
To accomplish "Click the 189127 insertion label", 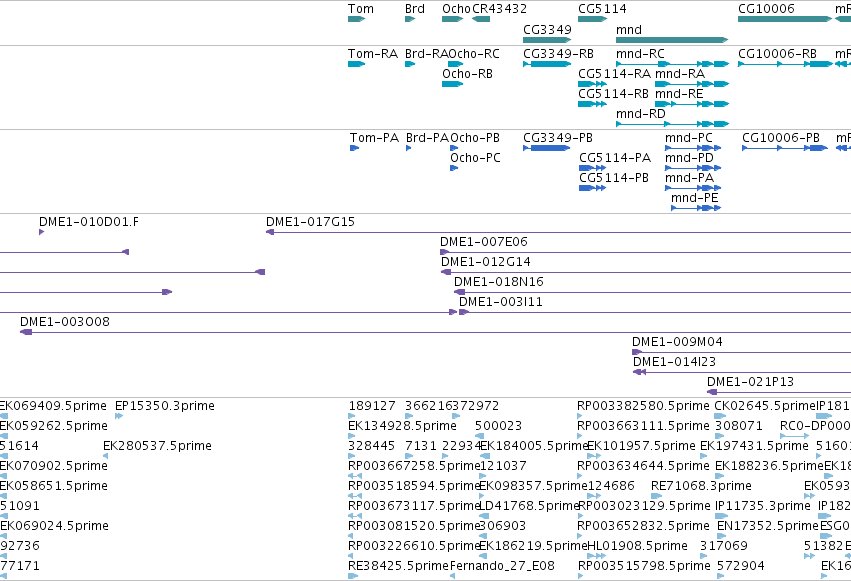I will [372, 406].
